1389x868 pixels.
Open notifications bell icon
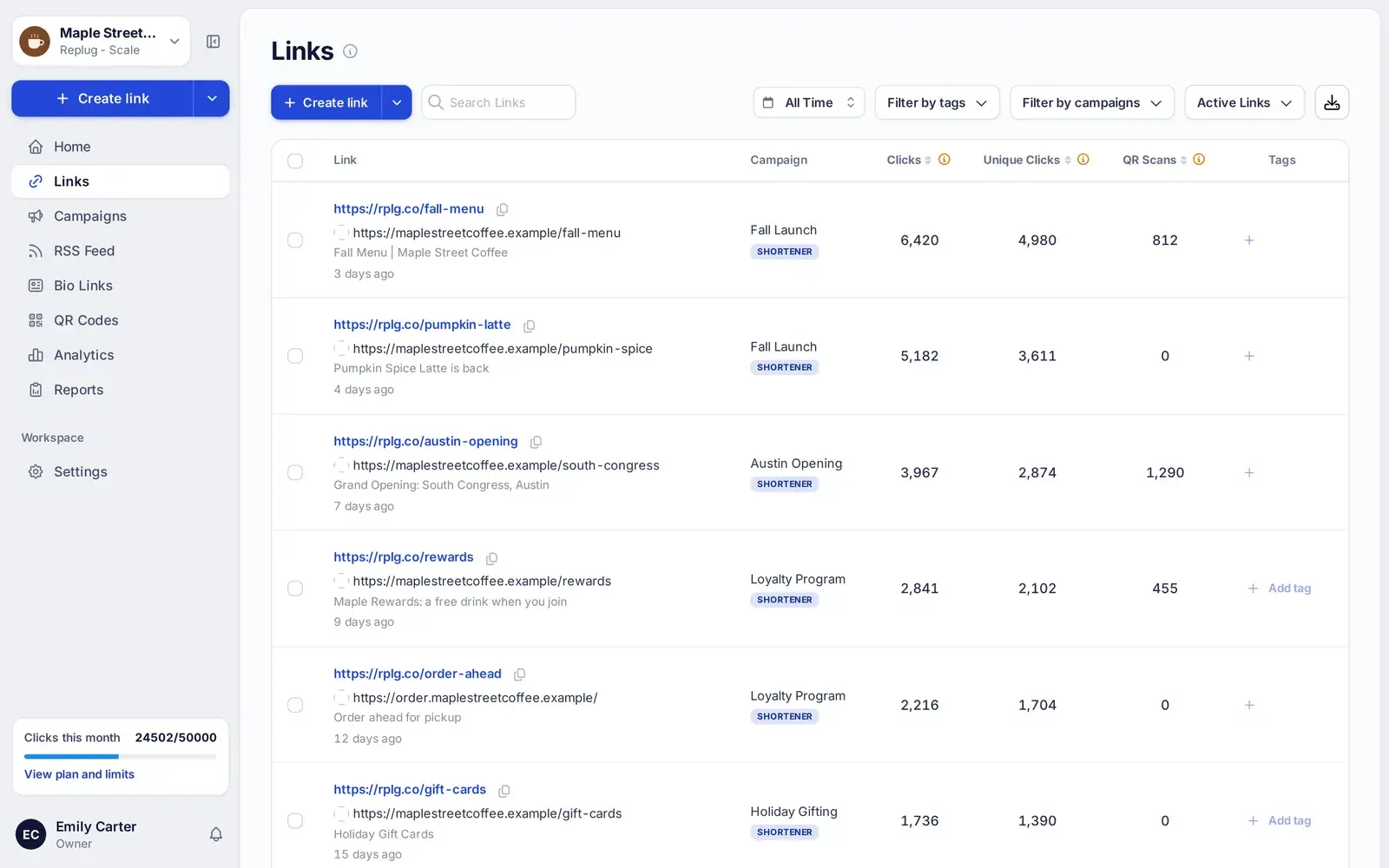pos(216,834)
